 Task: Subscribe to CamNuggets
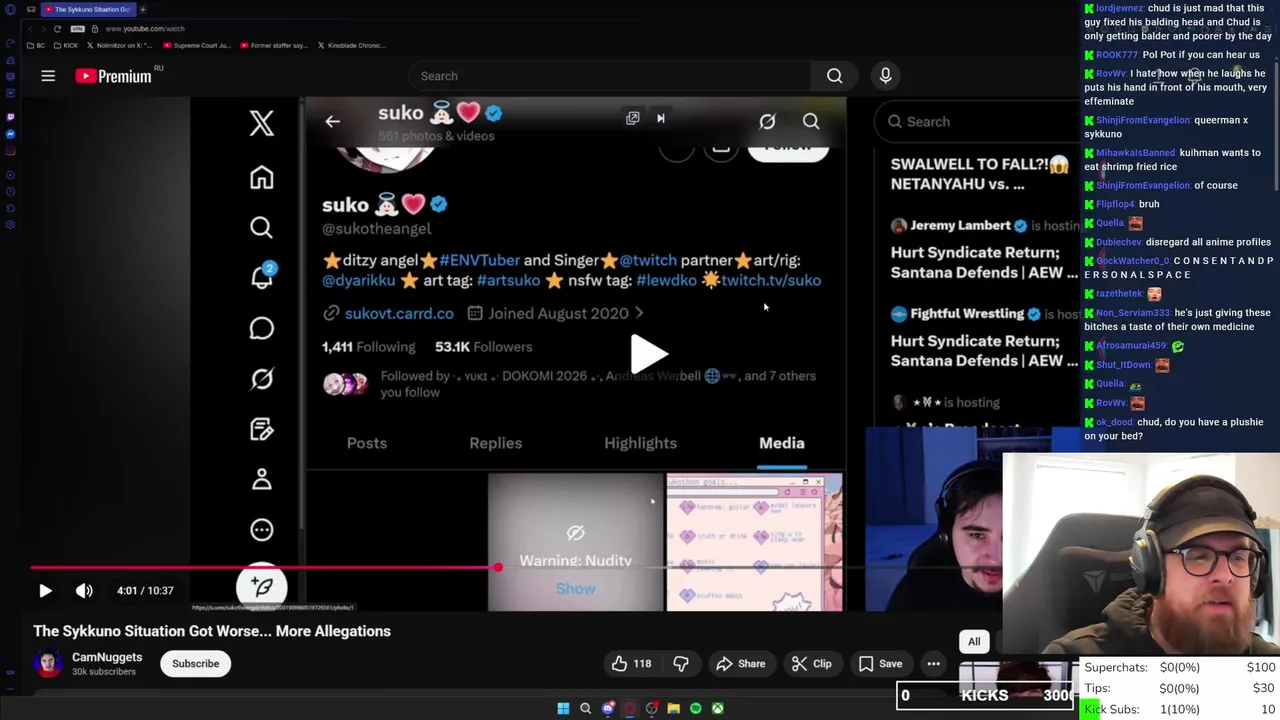pos(195,664)
